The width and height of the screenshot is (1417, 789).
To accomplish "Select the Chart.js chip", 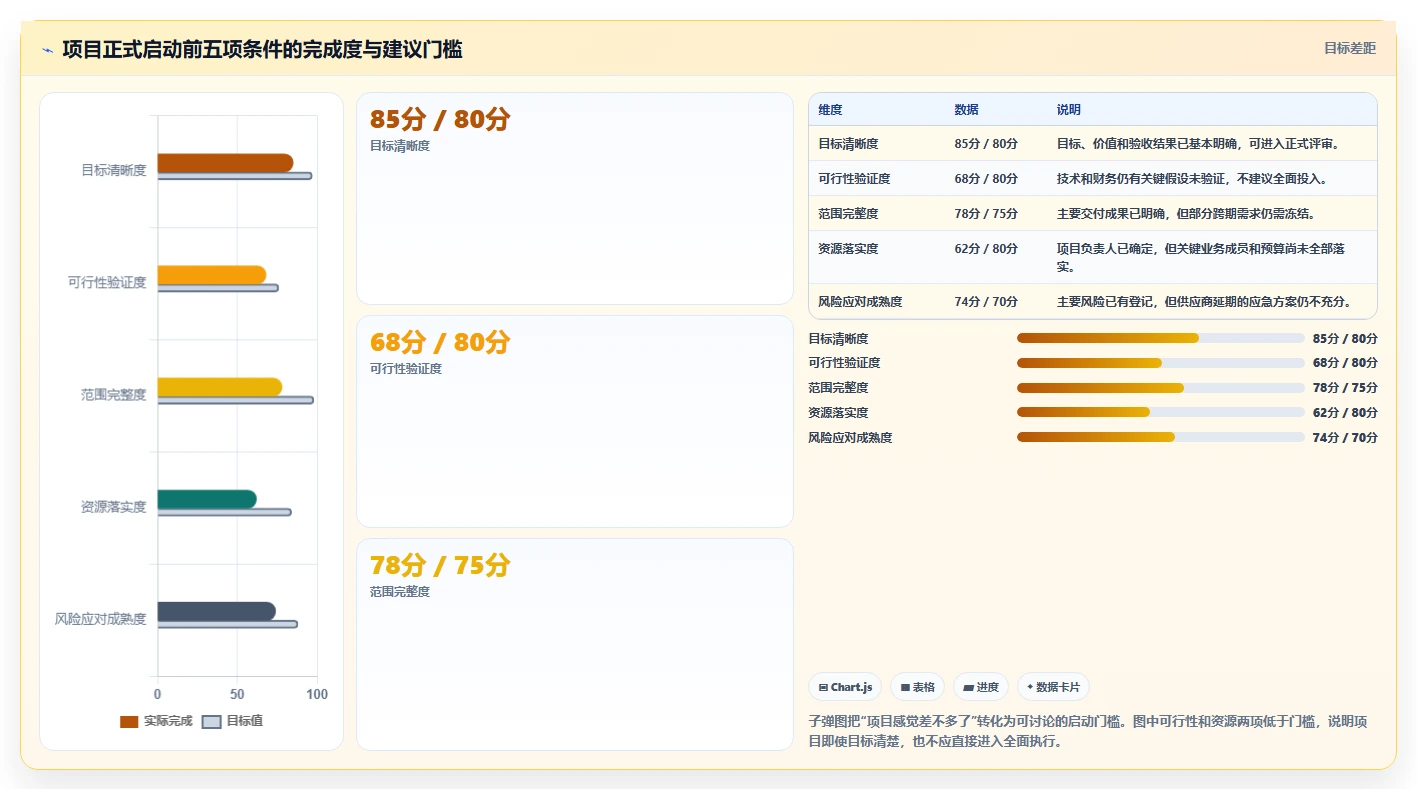I will pyautogui.click(x=845, y=687).
